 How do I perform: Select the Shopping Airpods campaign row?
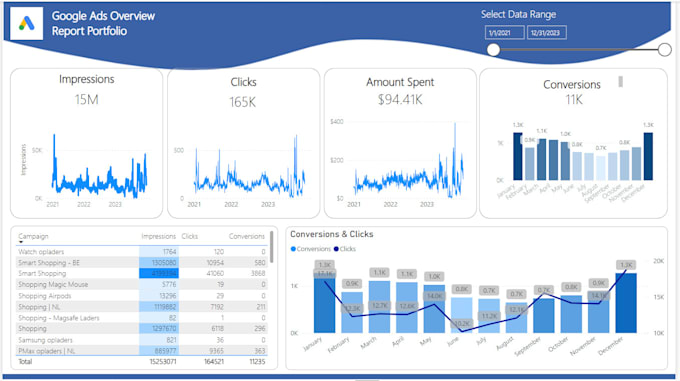tap(142, 296)
